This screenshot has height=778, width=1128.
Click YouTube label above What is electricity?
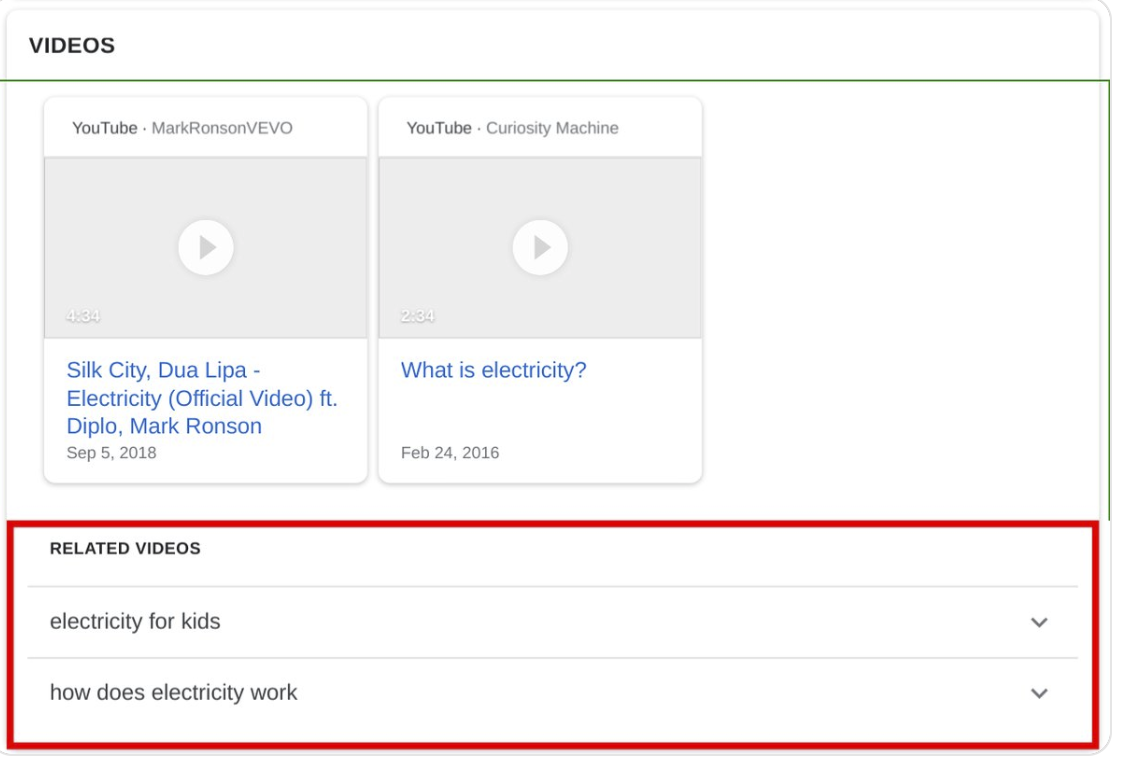(438, 128)
